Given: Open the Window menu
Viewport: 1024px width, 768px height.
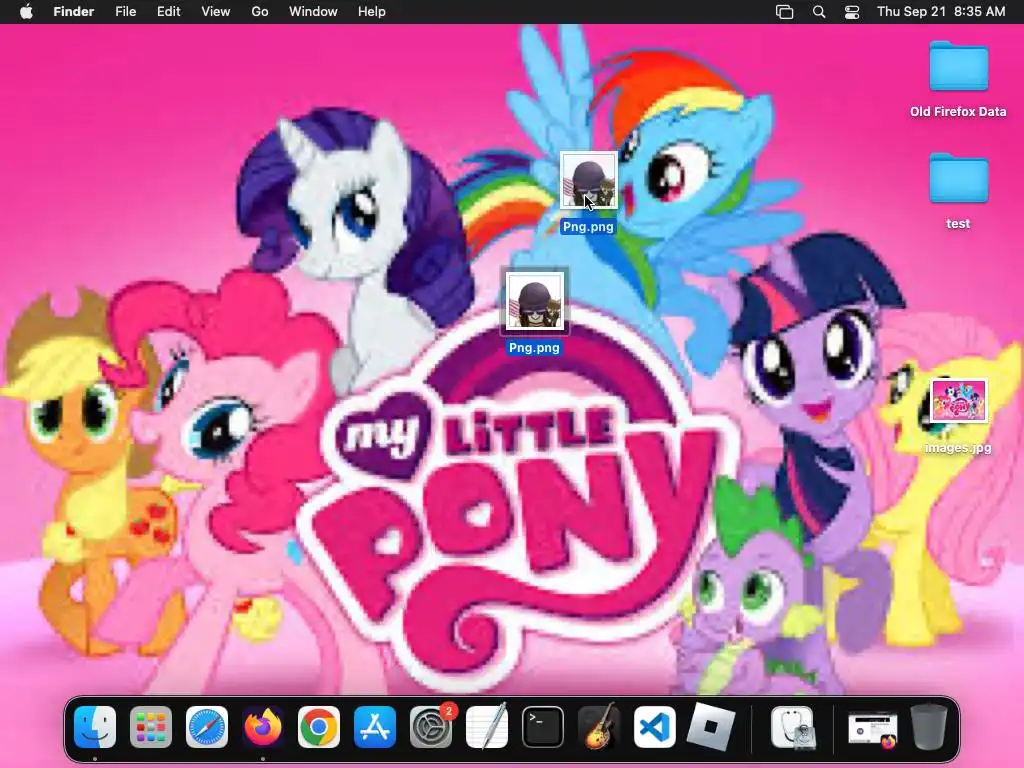Looking at the screenshot, I should 313,12.
